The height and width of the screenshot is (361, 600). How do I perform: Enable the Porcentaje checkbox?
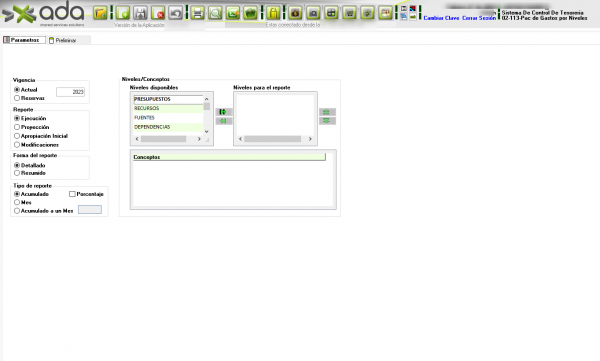coord(72,194)
